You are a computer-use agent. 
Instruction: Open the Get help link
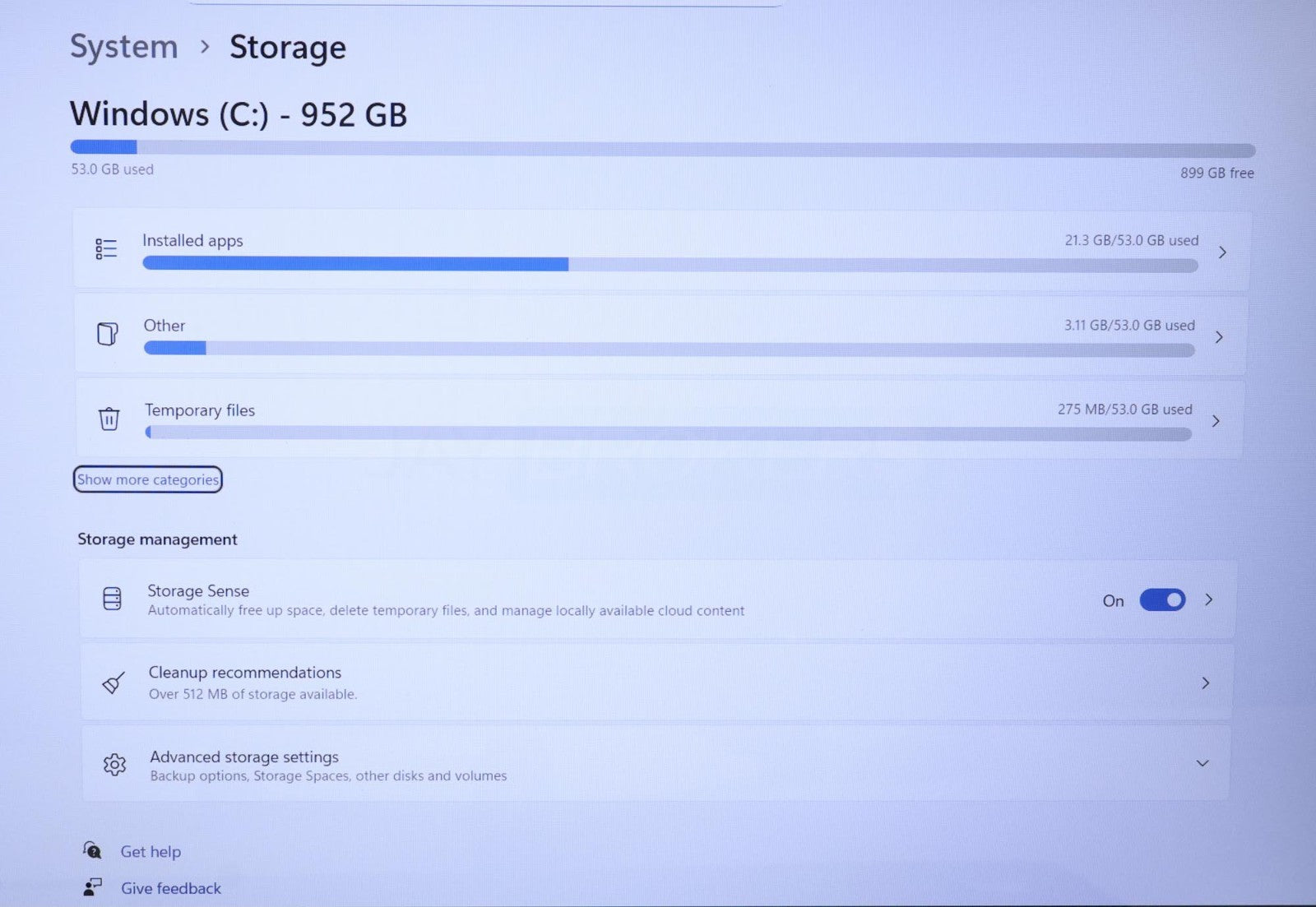click(151, 852)
